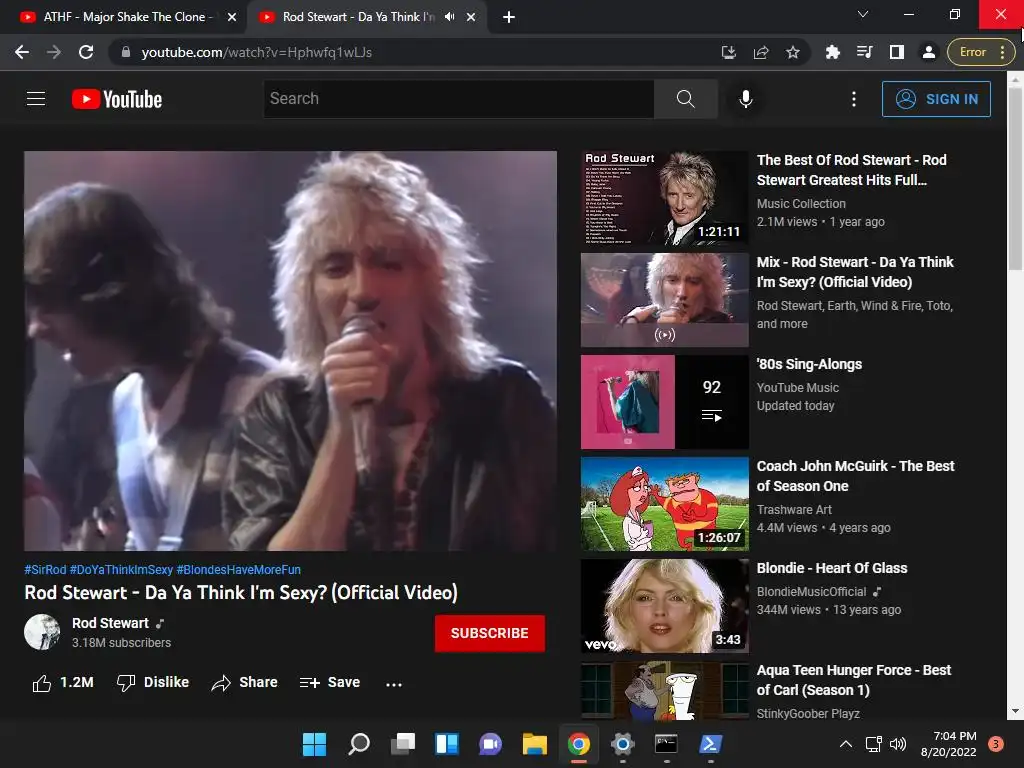
Task: Open Chrome tab search chevron
Action: point(863,14)
